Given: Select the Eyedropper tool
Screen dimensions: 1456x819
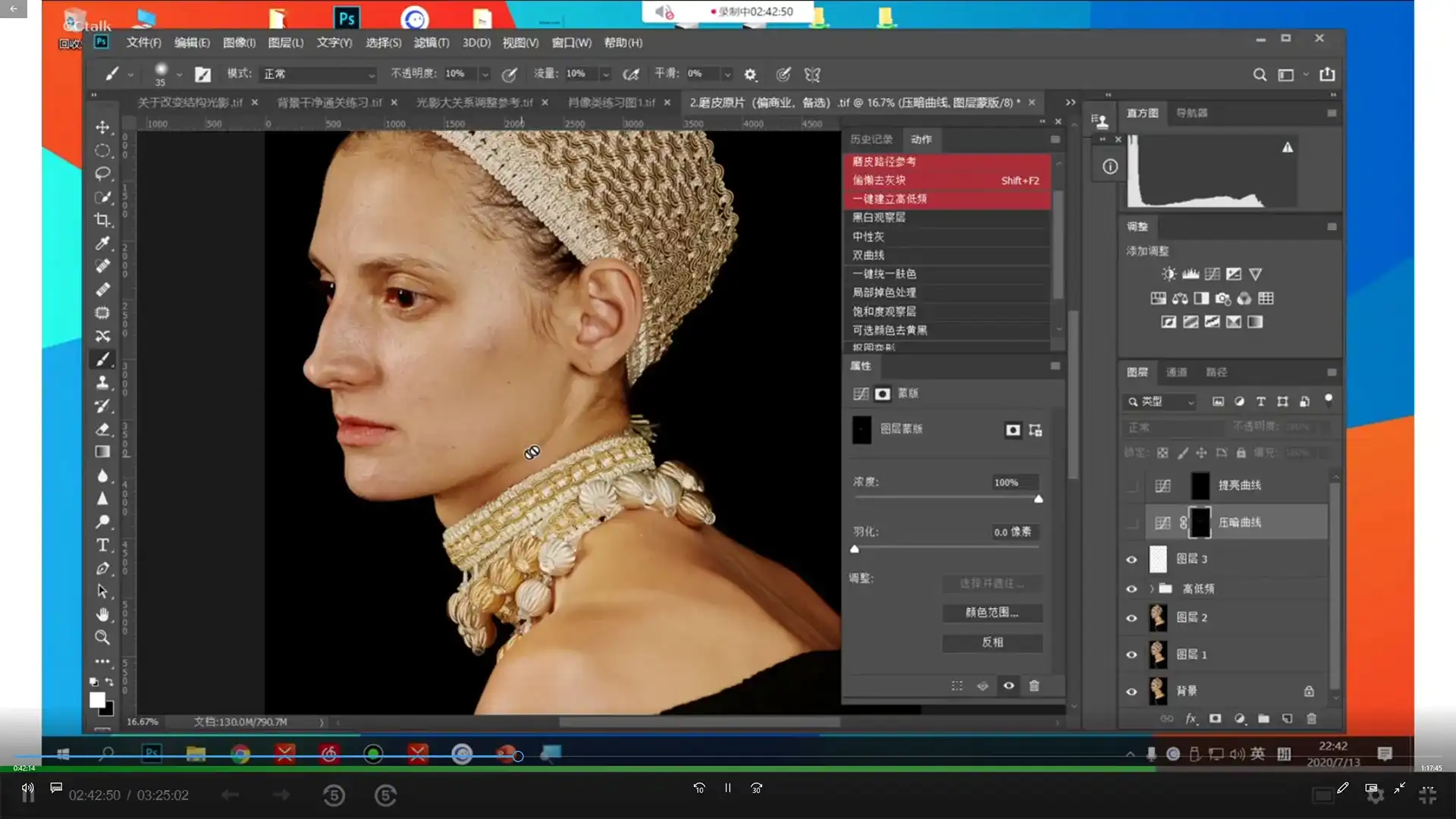Looking at the screenshot, I should 102,243.
